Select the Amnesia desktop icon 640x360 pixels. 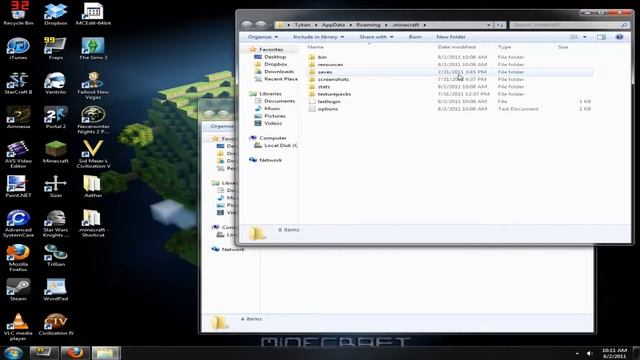pyautogui.click(x=18, y=117)
